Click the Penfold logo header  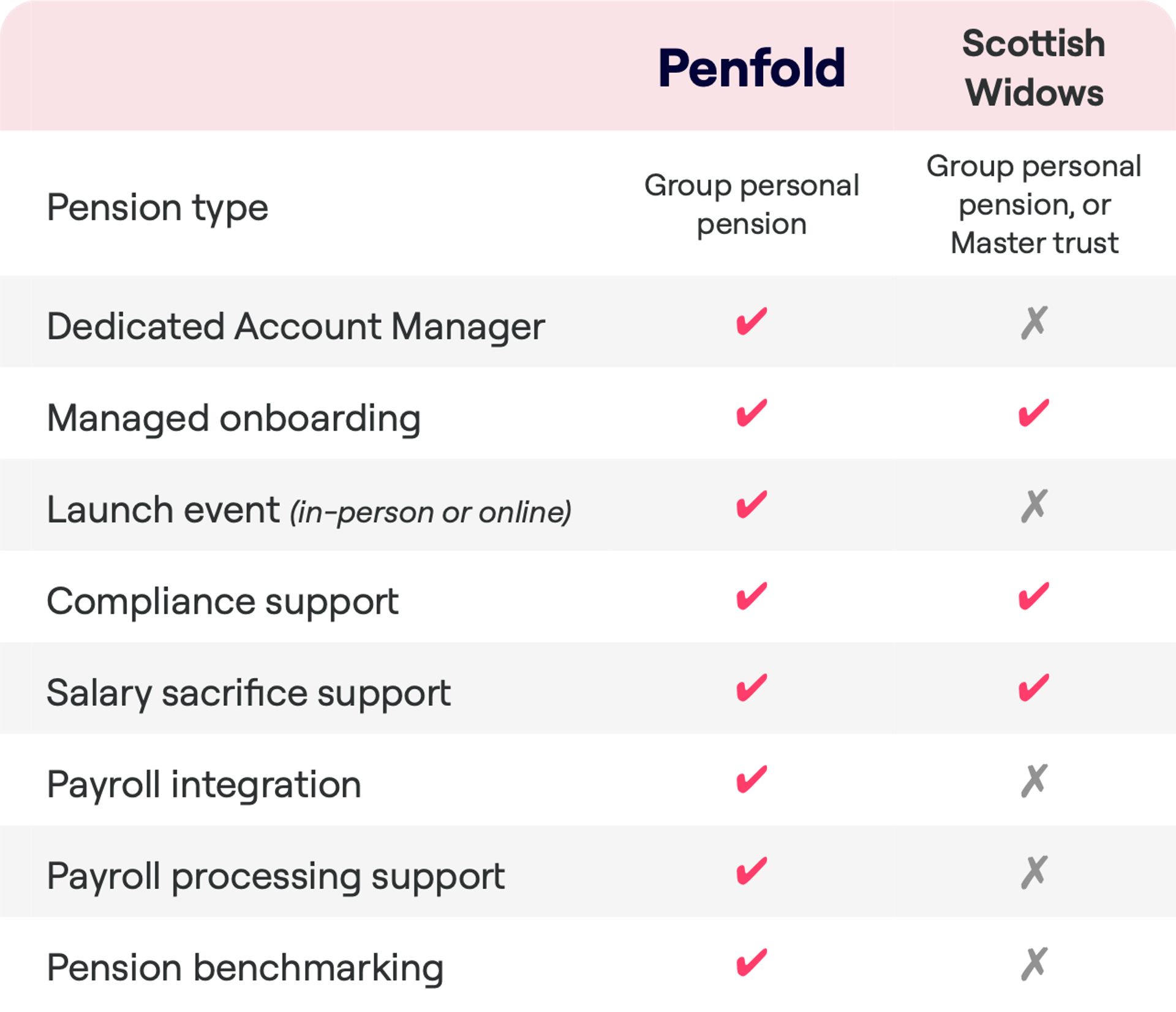pos(752,68)
